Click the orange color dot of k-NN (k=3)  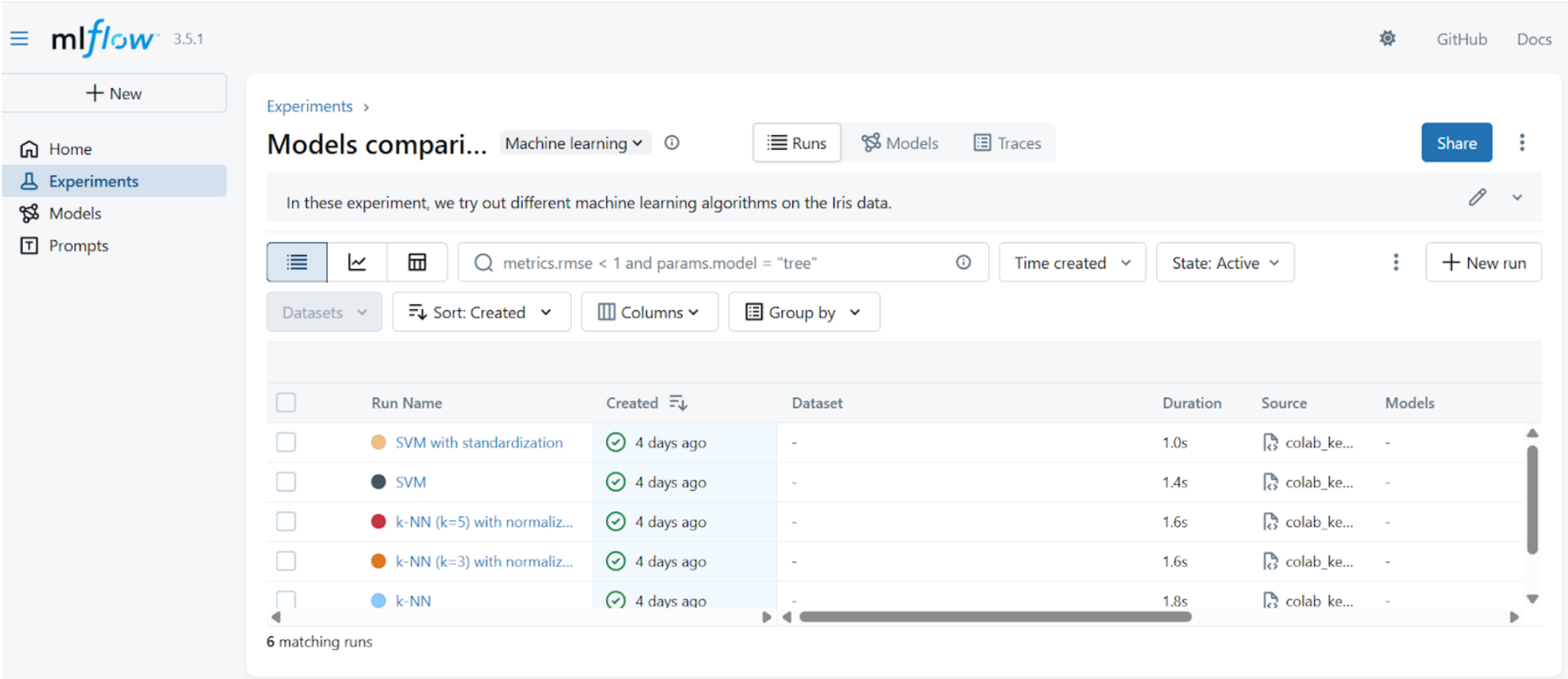(x=378, y=561)
